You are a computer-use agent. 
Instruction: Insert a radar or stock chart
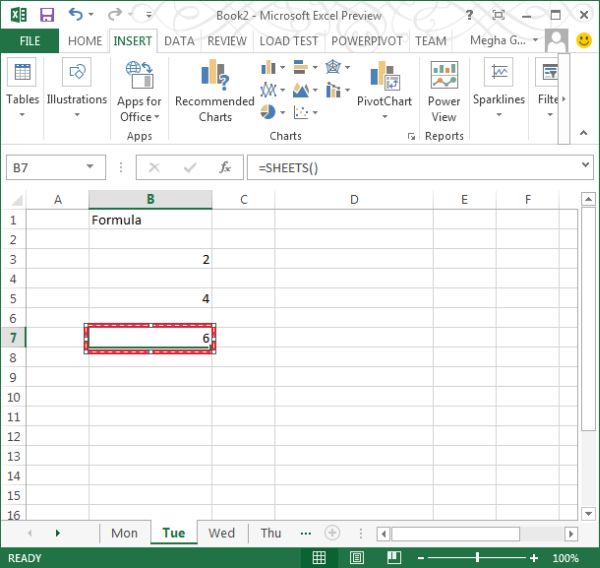click(x=333, y=67)
